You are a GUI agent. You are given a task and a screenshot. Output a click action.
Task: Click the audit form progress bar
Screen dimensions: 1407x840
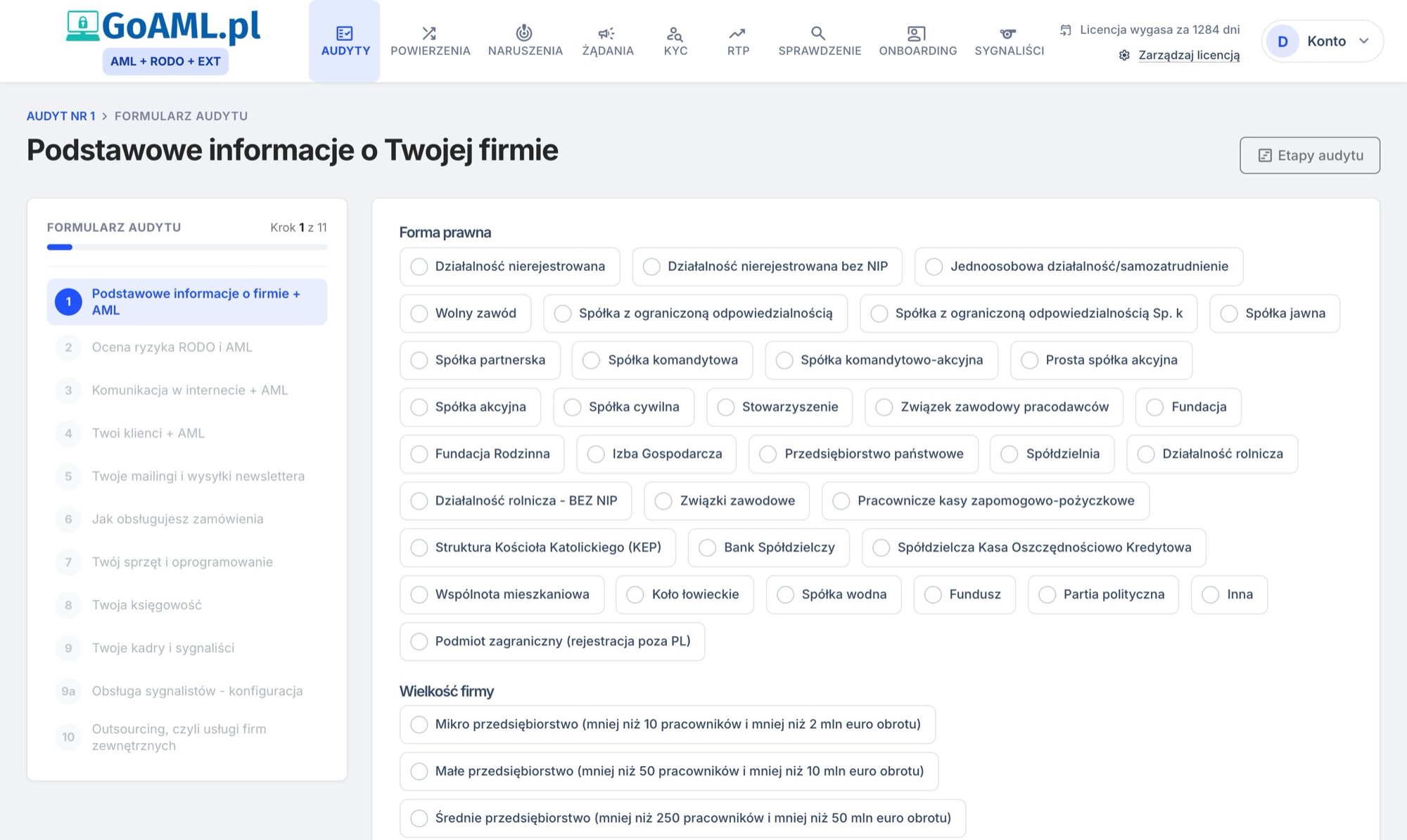(187, 247)
